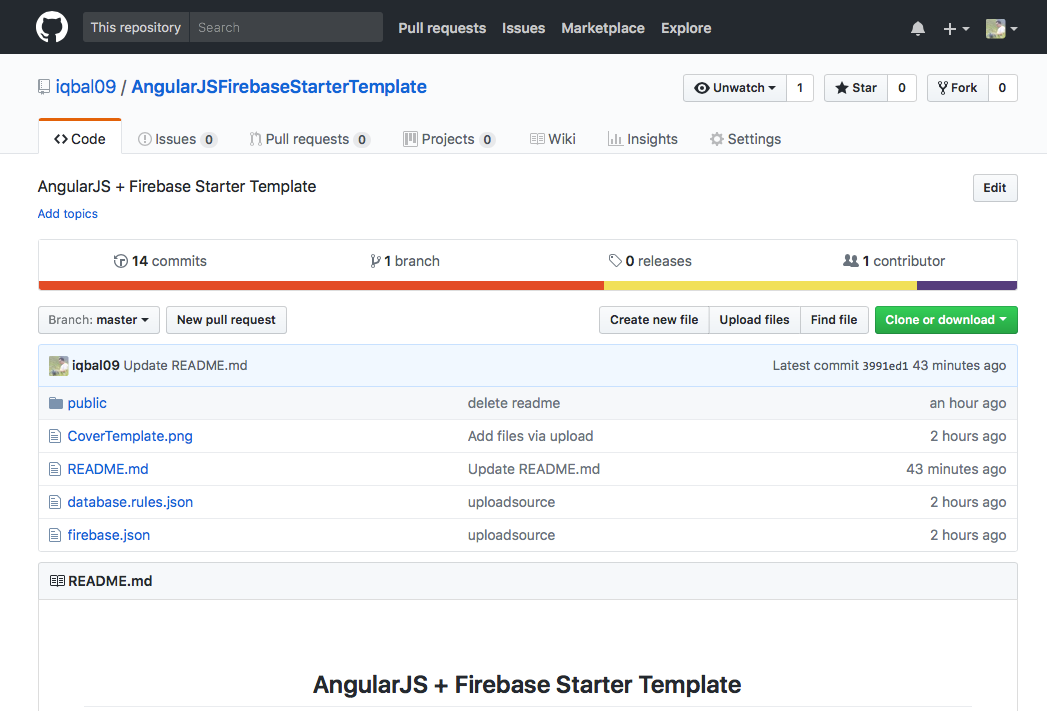
Task: View the watchers count of 1
Action: point(800,87)
